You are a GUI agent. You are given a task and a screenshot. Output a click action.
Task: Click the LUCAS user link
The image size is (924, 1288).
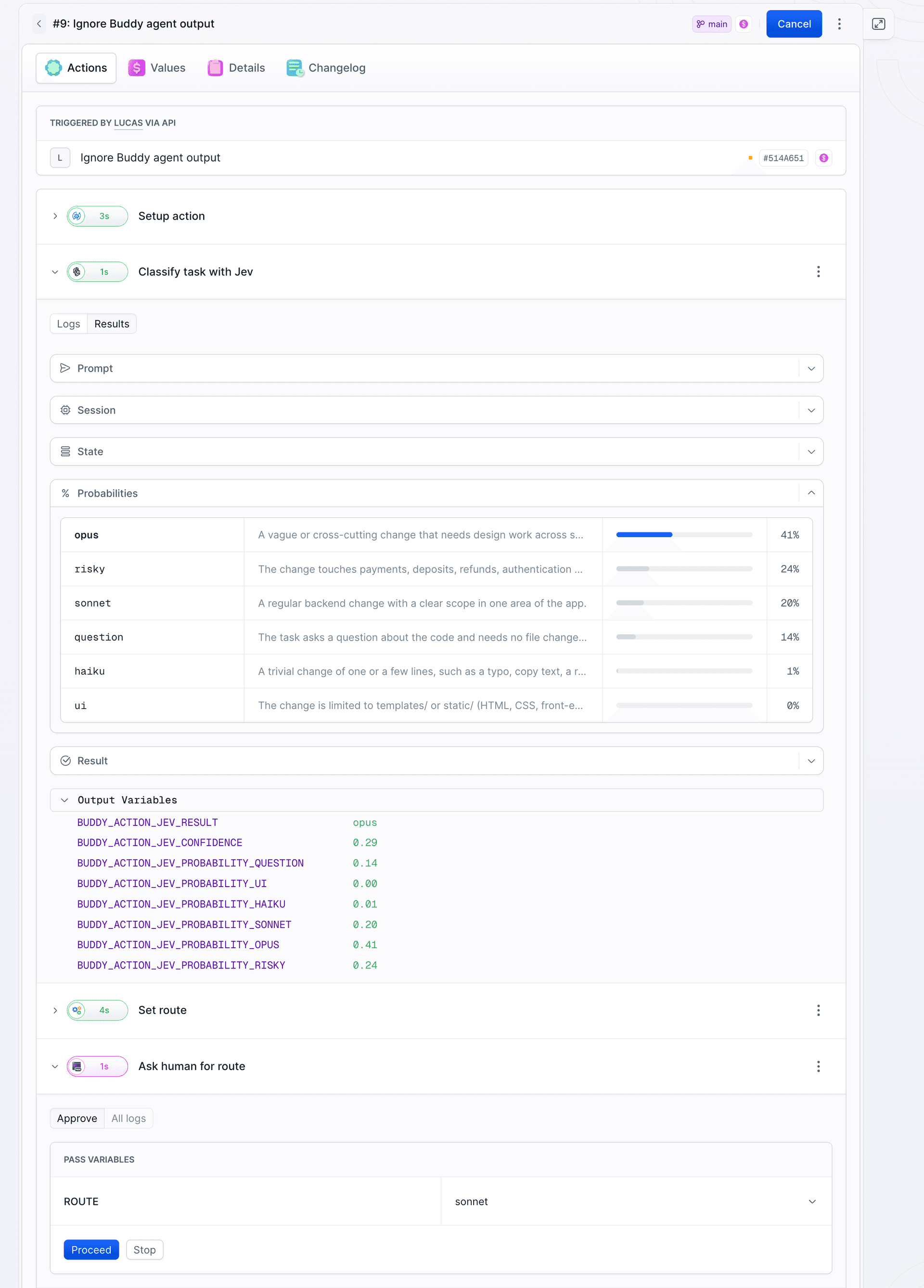tap(128, 123)
